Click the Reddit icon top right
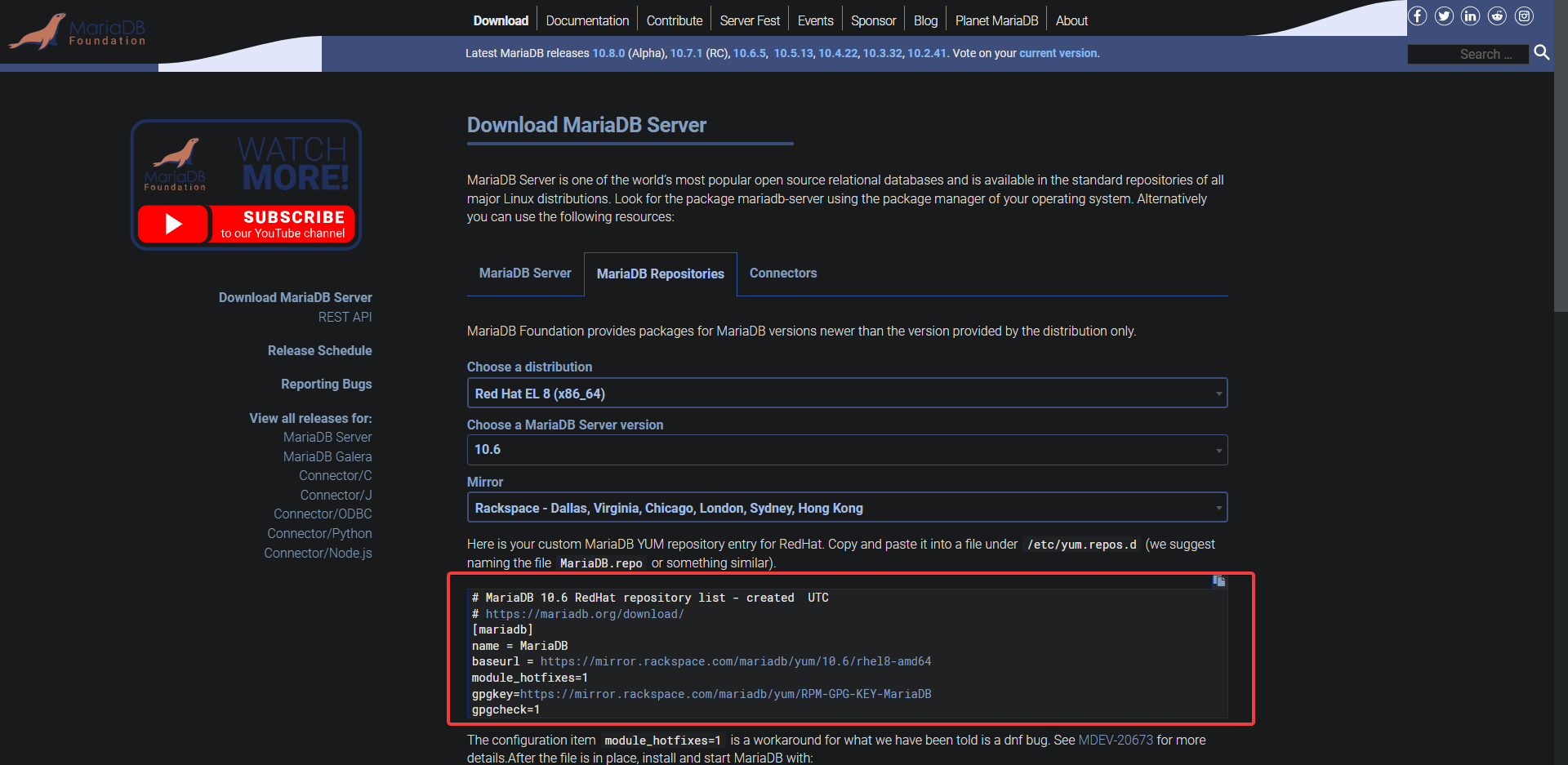The height and width of the screenshot is (765, 1568). coord(1497,16)
